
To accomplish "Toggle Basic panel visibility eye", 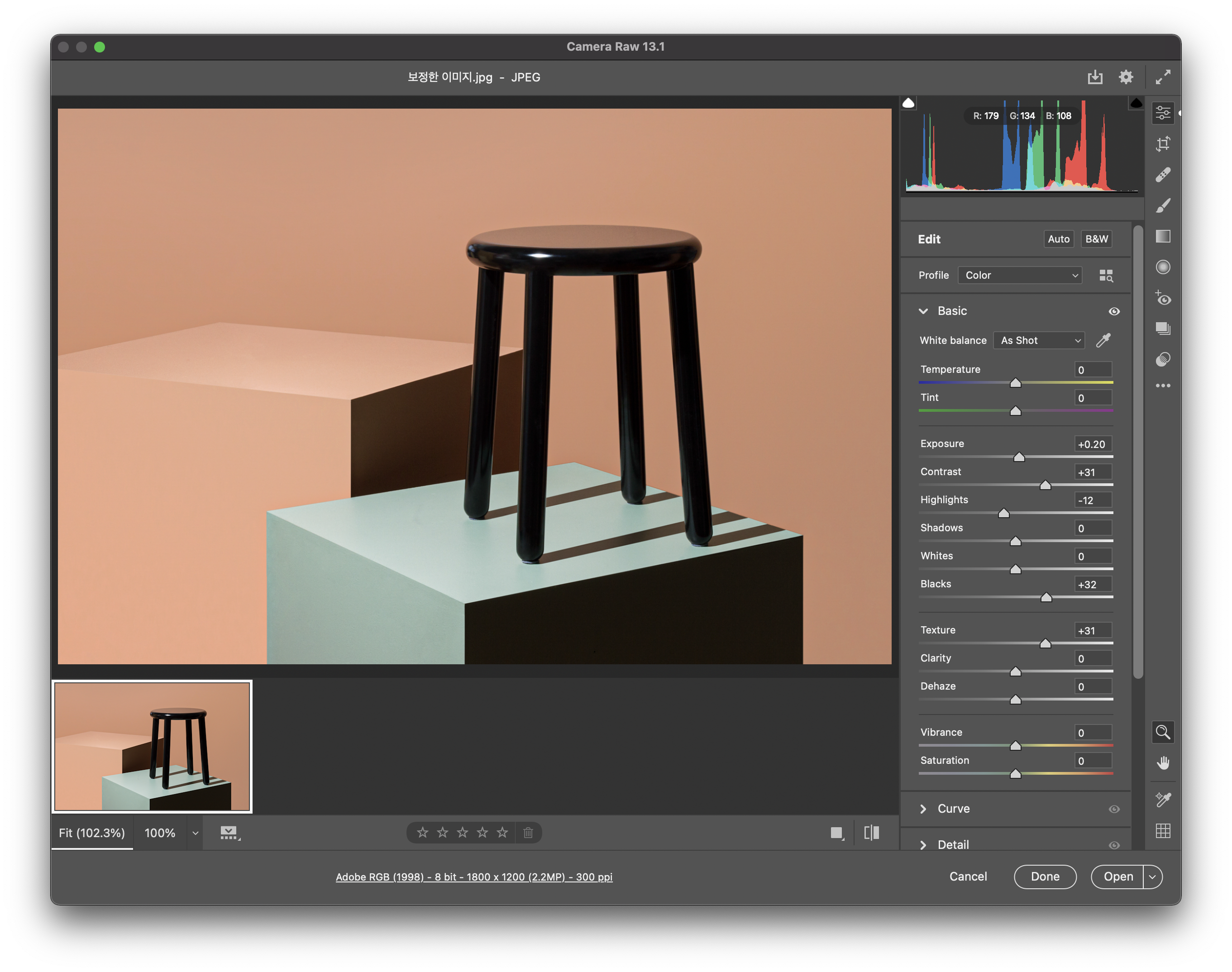I will (x=1114, y=311).
